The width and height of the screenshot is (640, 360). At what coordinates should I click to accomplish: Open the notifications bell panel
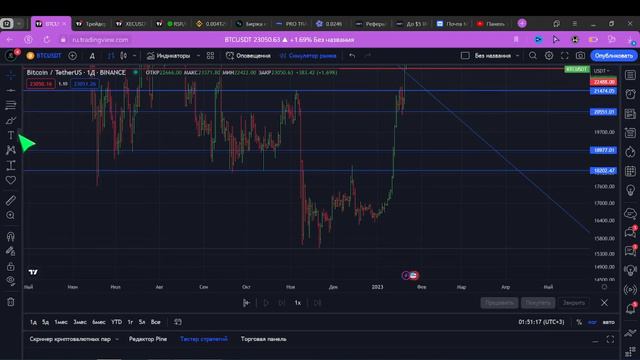click(x=630, y=309)
